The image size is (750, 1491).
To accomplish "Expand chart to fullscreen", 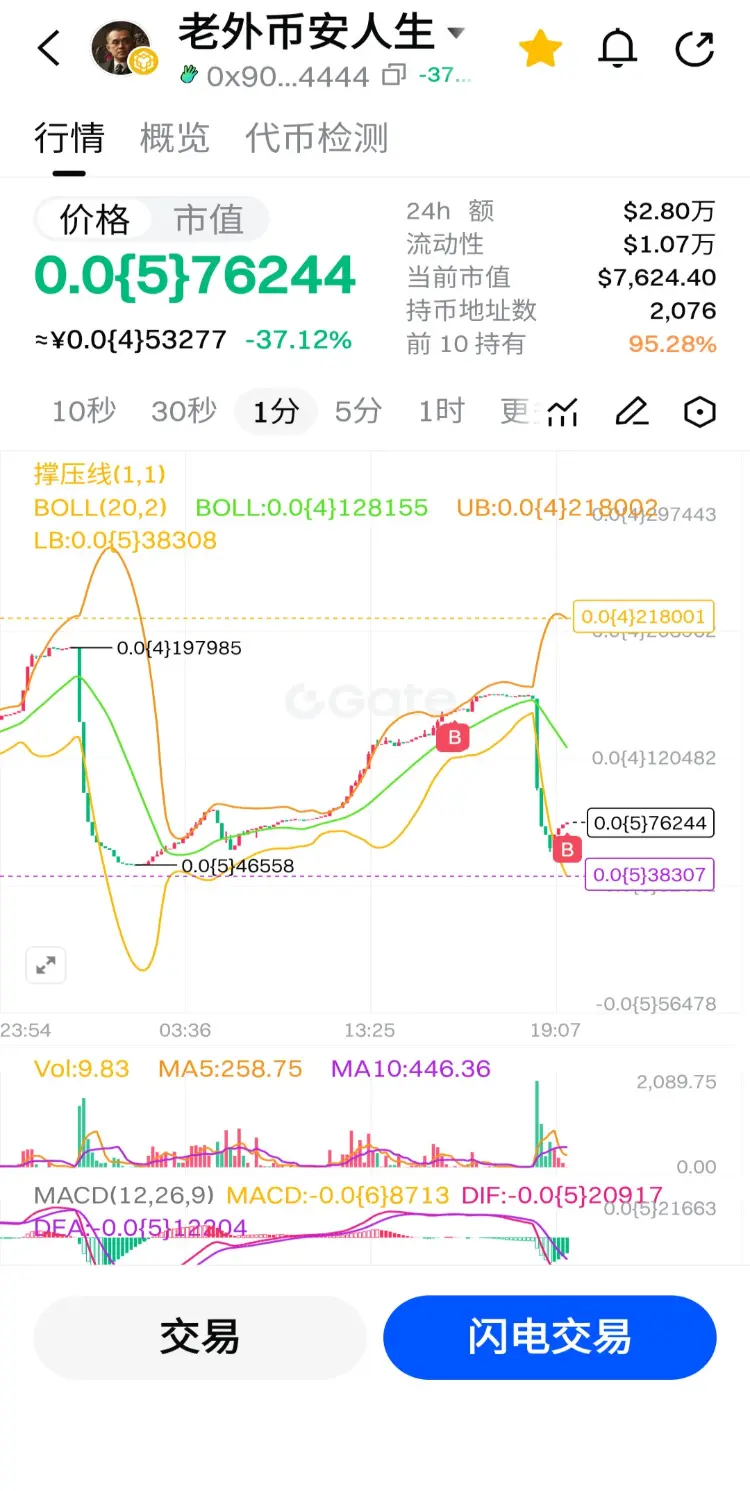I will (x=45, y=965).
